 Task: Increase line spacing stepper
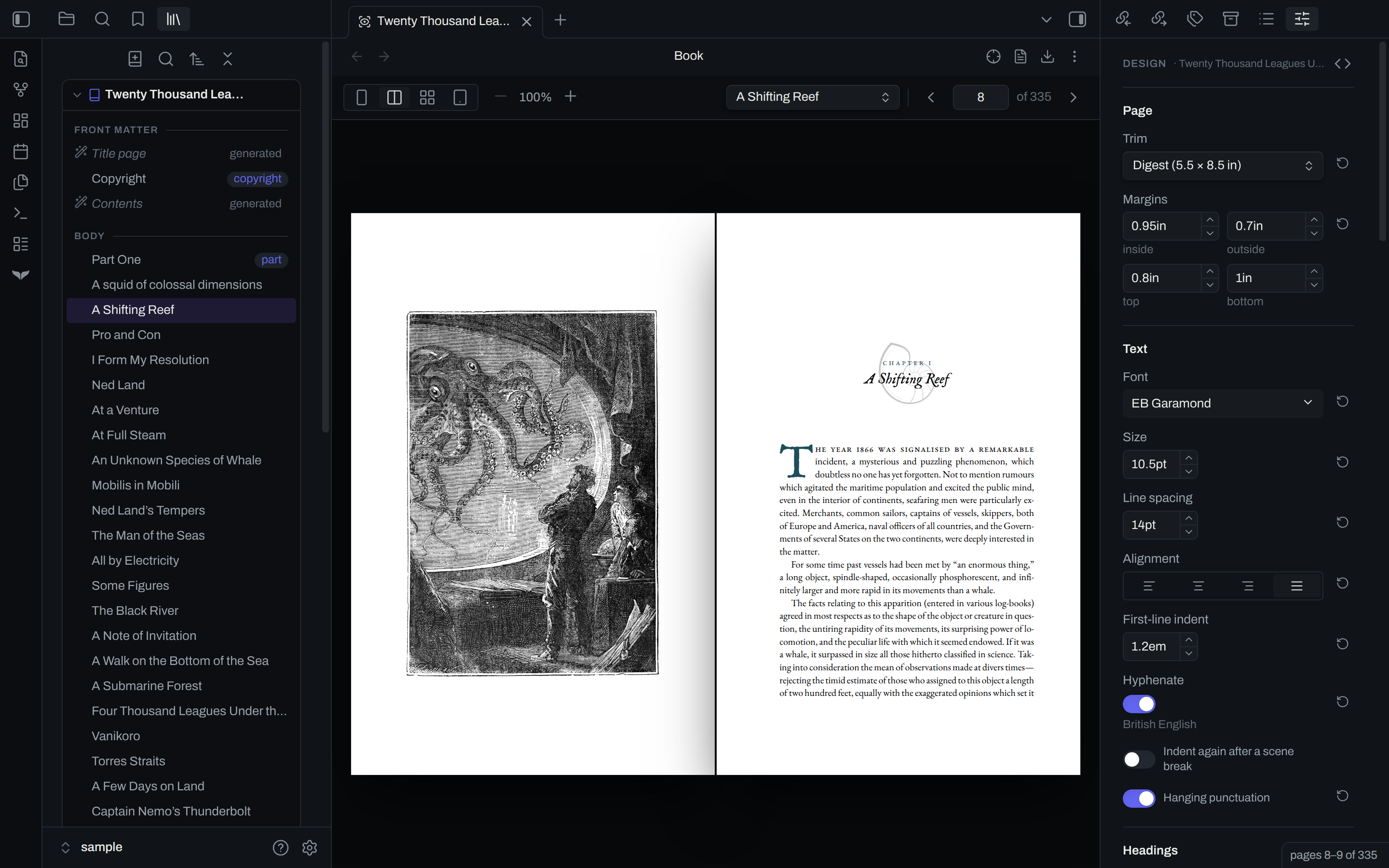1189,518
